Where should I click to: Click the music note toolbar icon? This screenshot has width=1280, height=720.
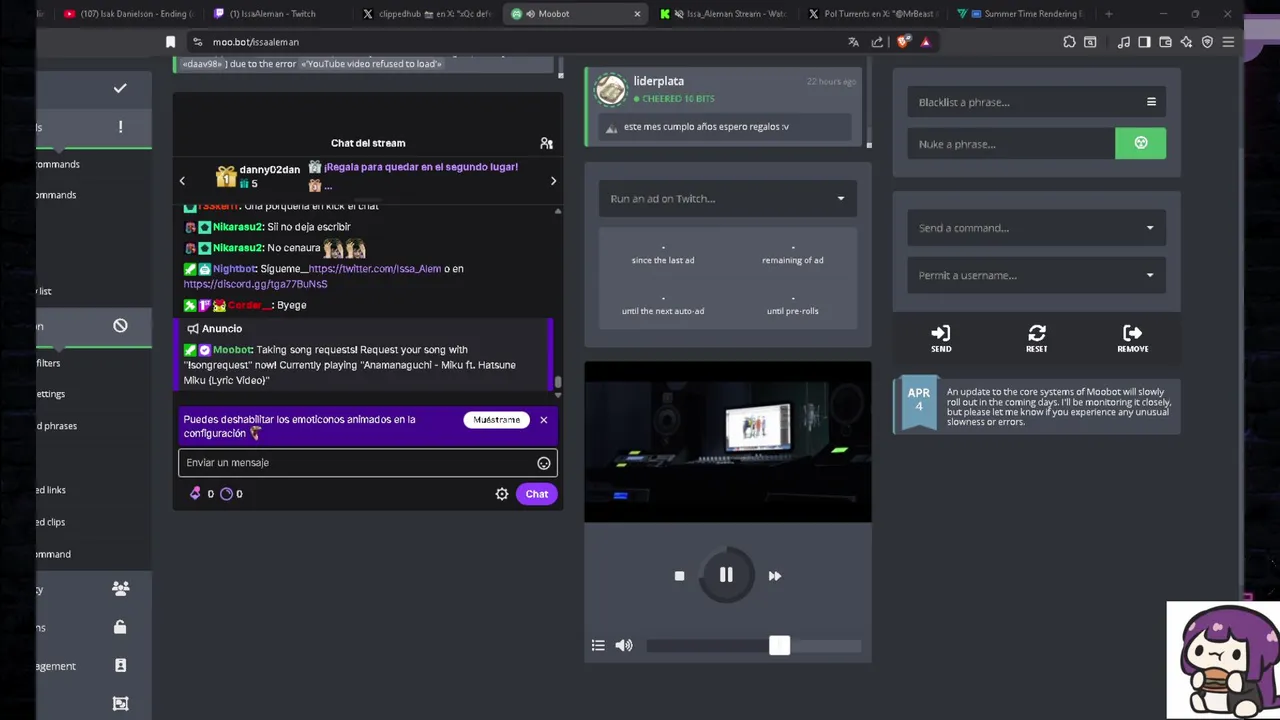[x=1124, y=42]
